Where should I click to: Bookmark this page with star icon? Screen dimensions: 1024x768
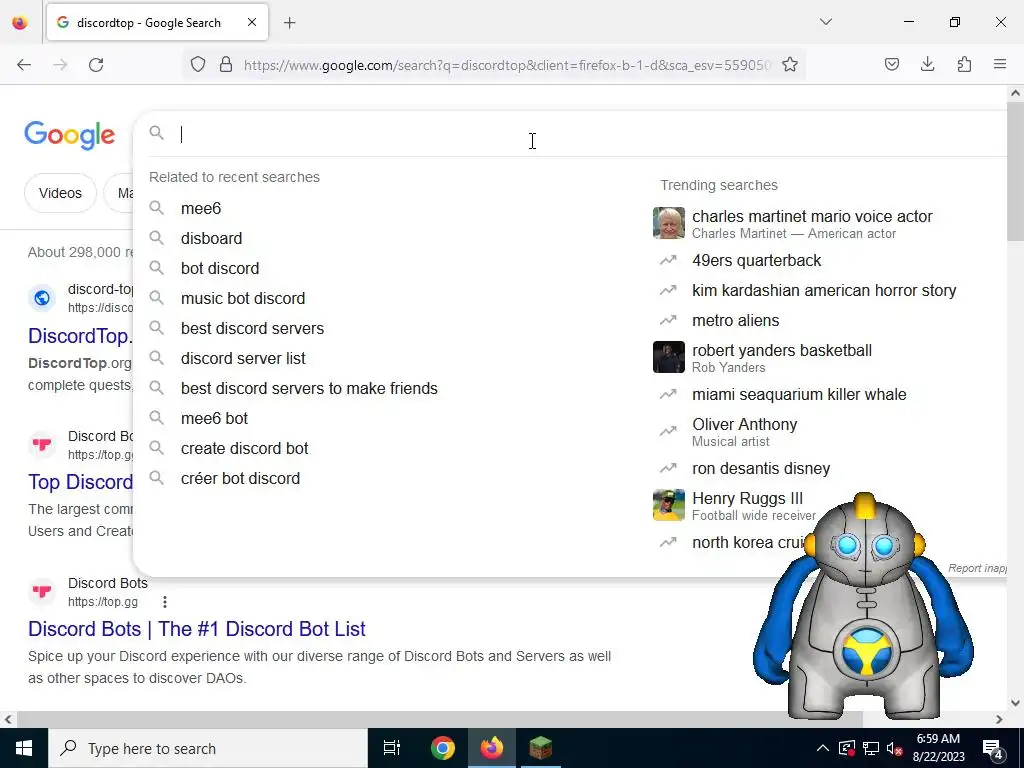point(790,64)
